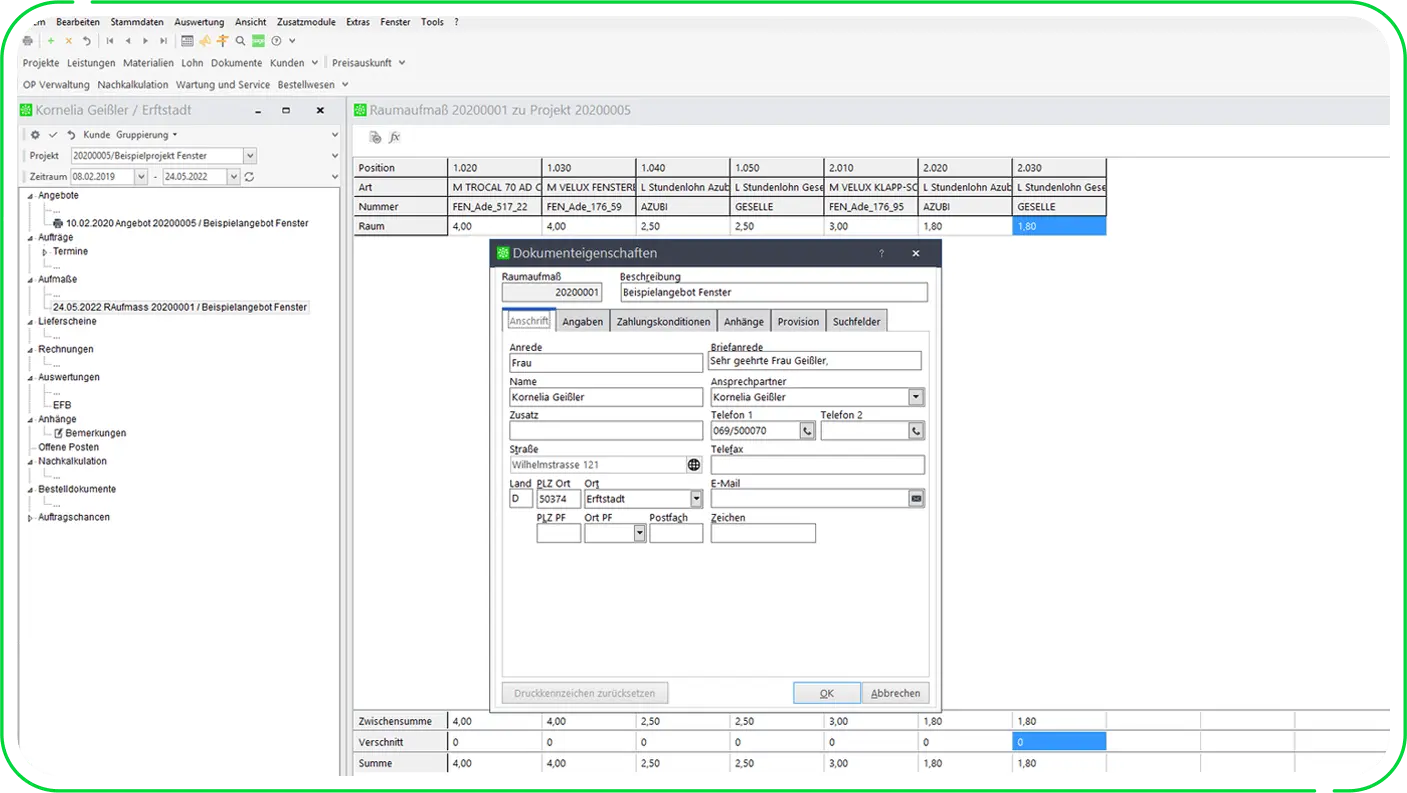Click the Offene Posten tree item

(x=69, y=448)
